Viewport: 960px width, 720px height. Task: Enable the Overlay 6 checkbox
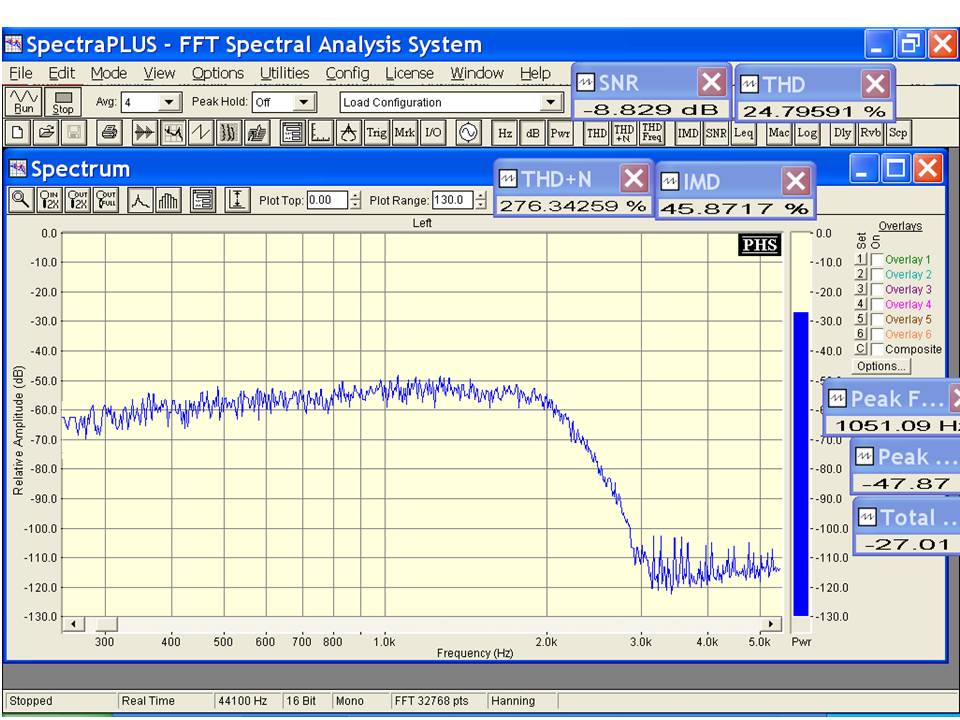tap(877, 334)
